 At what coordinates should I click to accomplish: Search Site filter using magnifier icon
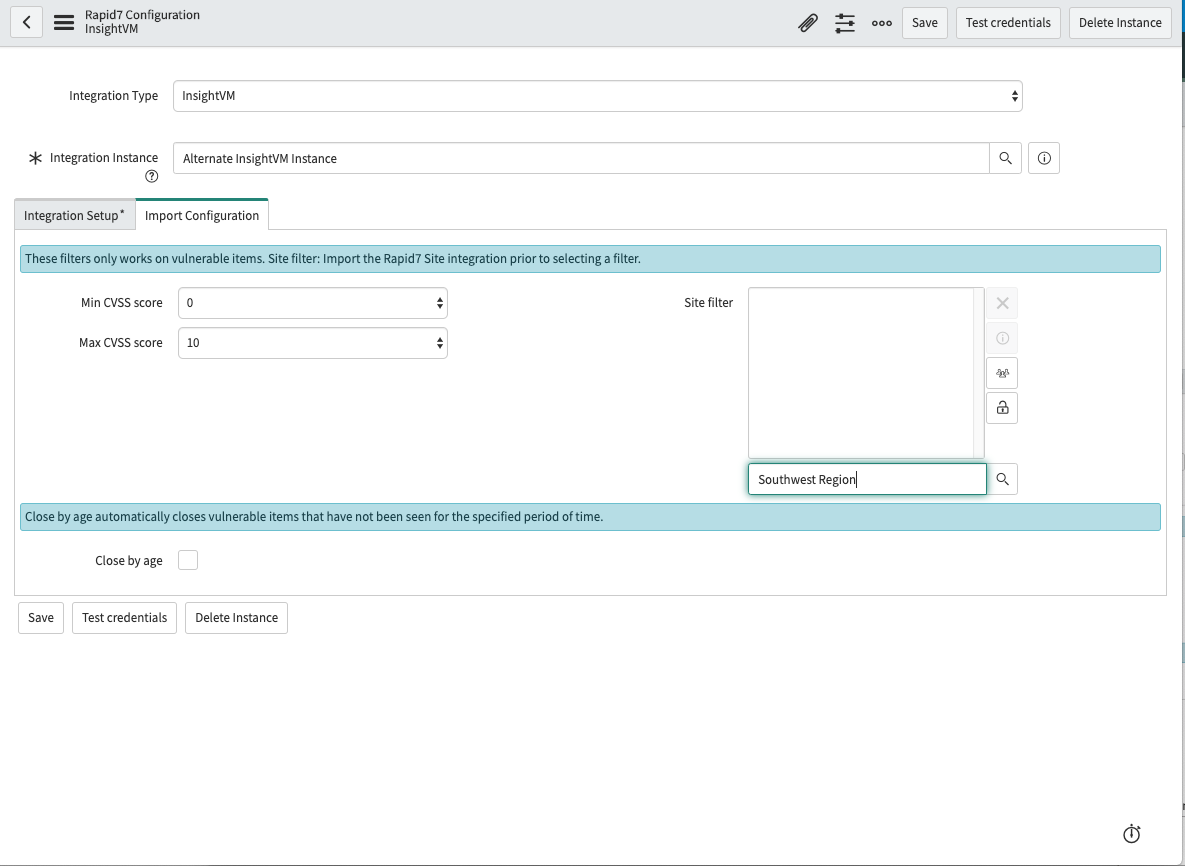[1002, 479]
